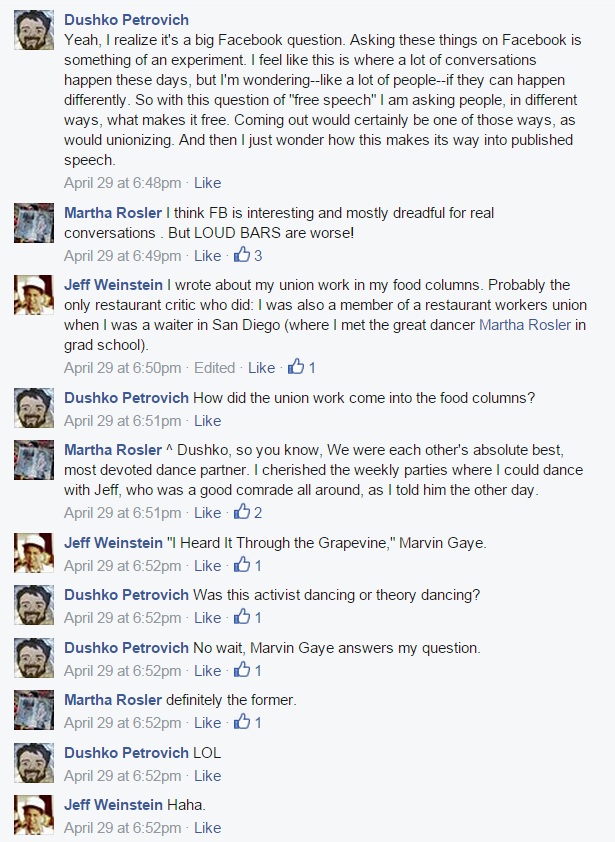Like Dushko's question about food columns

(207, 420)
